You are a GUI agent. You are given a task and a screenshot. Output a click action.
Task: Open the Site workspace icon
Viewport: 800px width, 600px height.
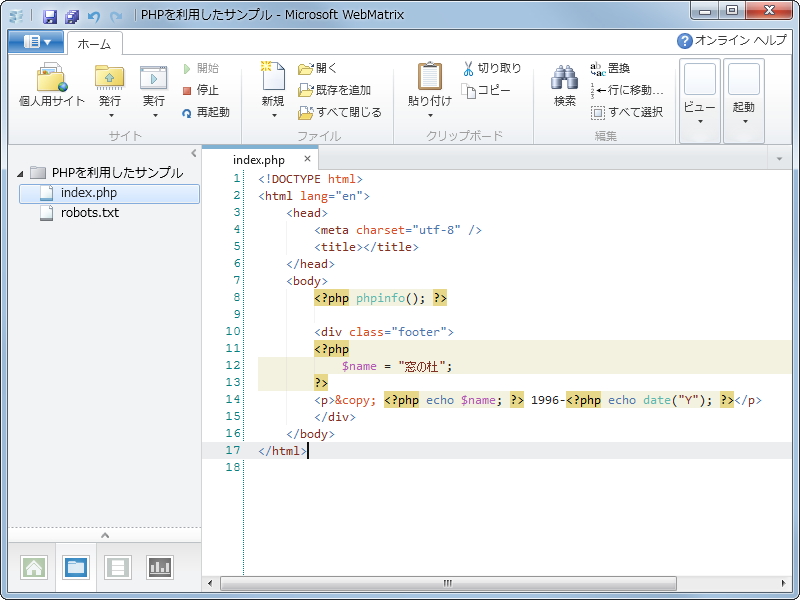point(34,567)
